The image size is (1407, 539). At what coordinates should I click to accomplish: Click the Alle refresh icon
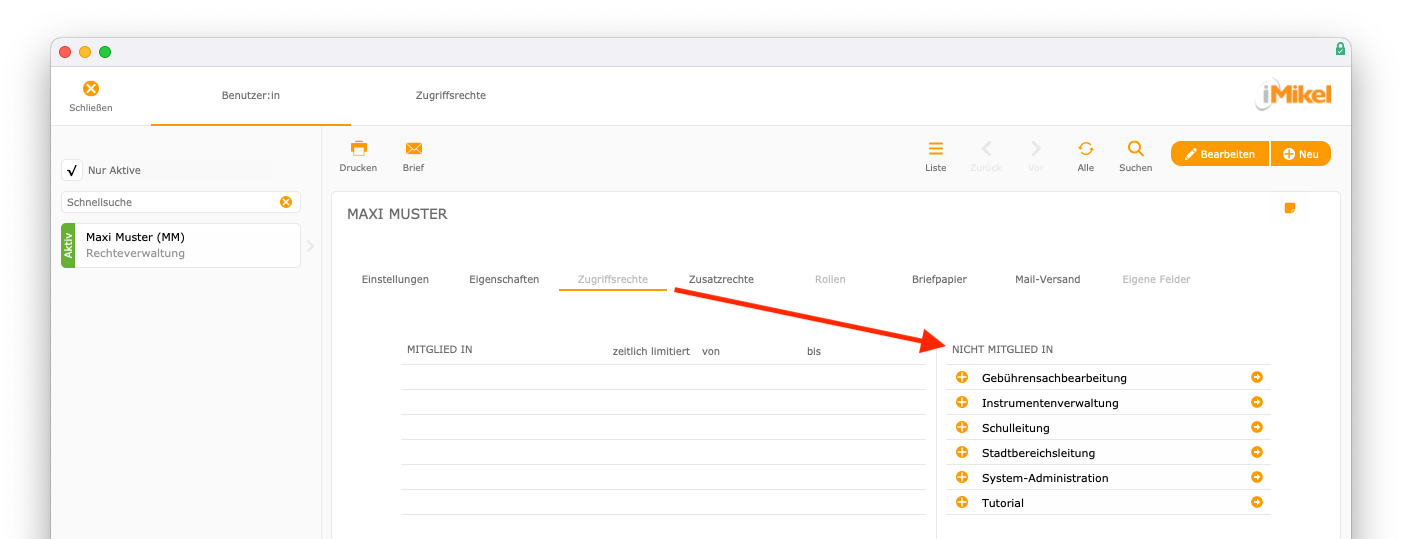point(1086,148)
